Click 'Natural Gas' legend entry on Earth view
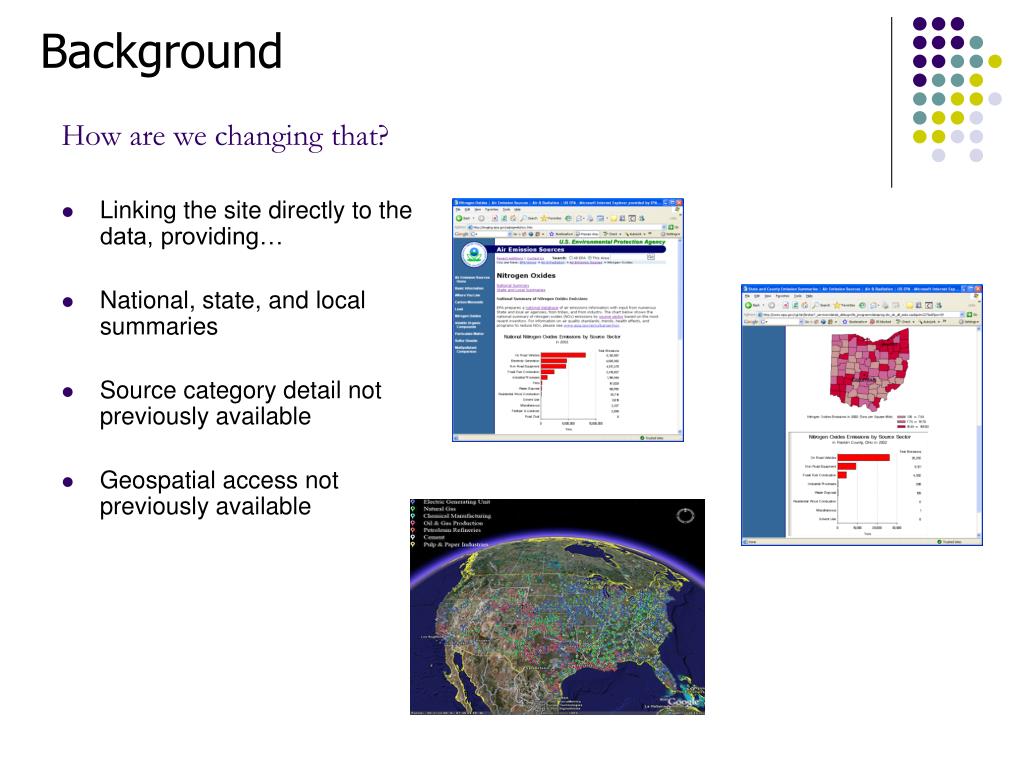The width and height of the screenshot is (1024, 768). [439, 509]
